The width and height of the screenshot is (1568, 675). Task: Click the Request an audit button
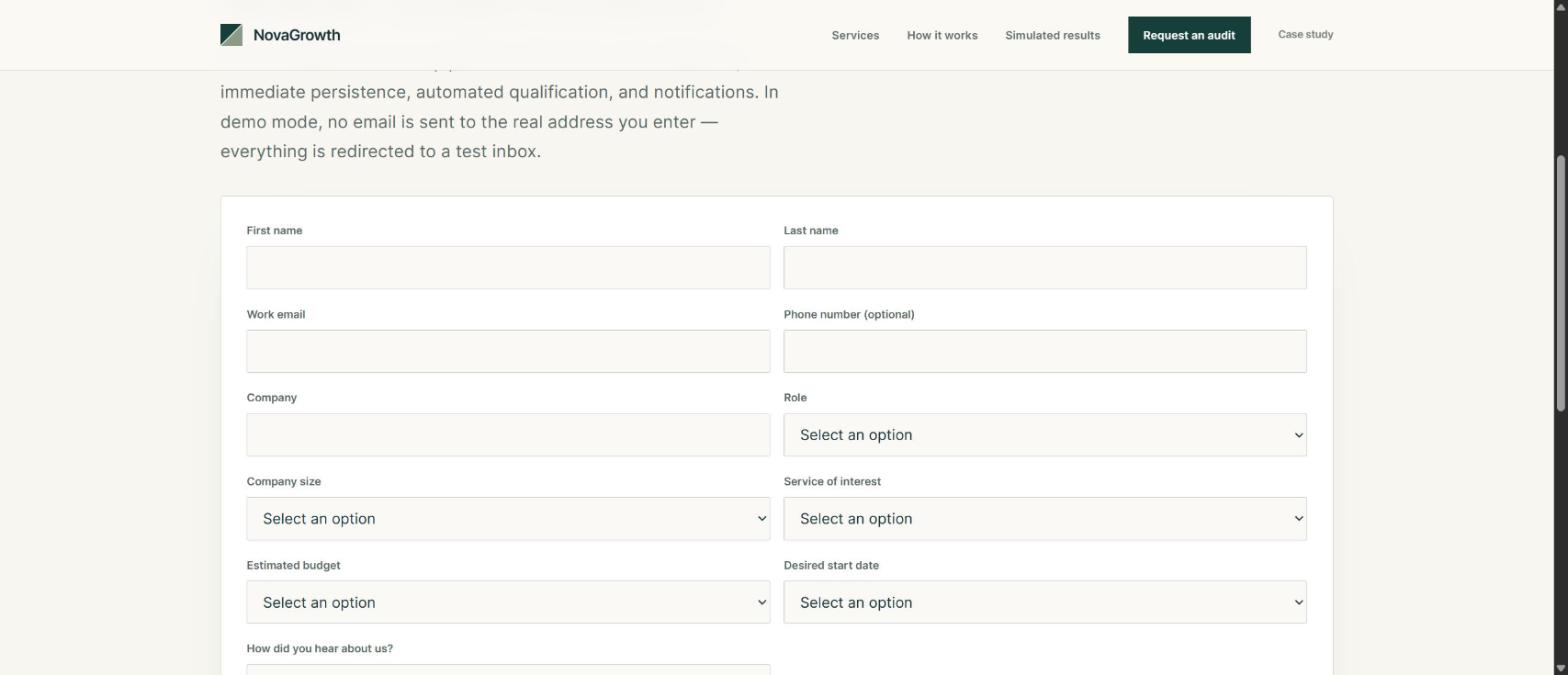click(x=1189, y=35)
